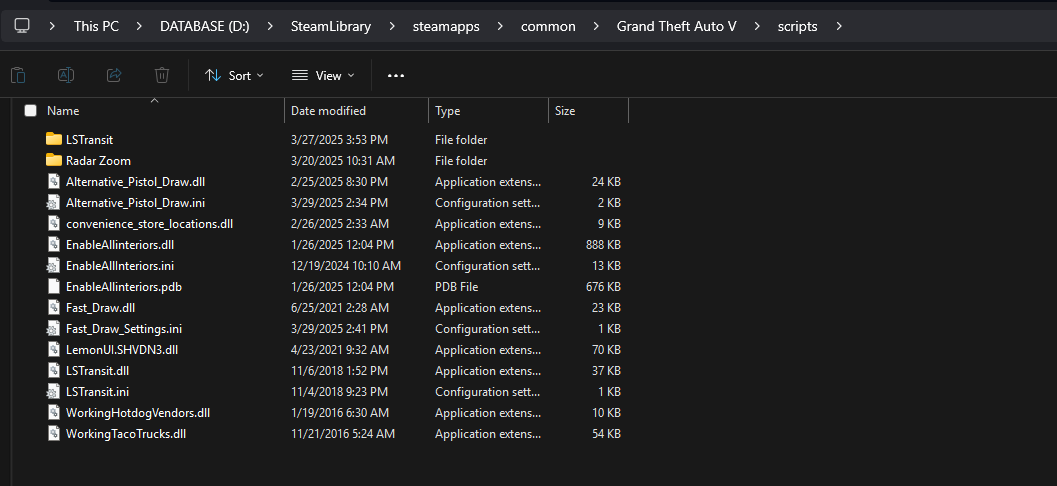1057x486 pixels.
Task: Click the Fast_Draw.dll file icon
Action: pyautogui.click(x=54, y=307)
